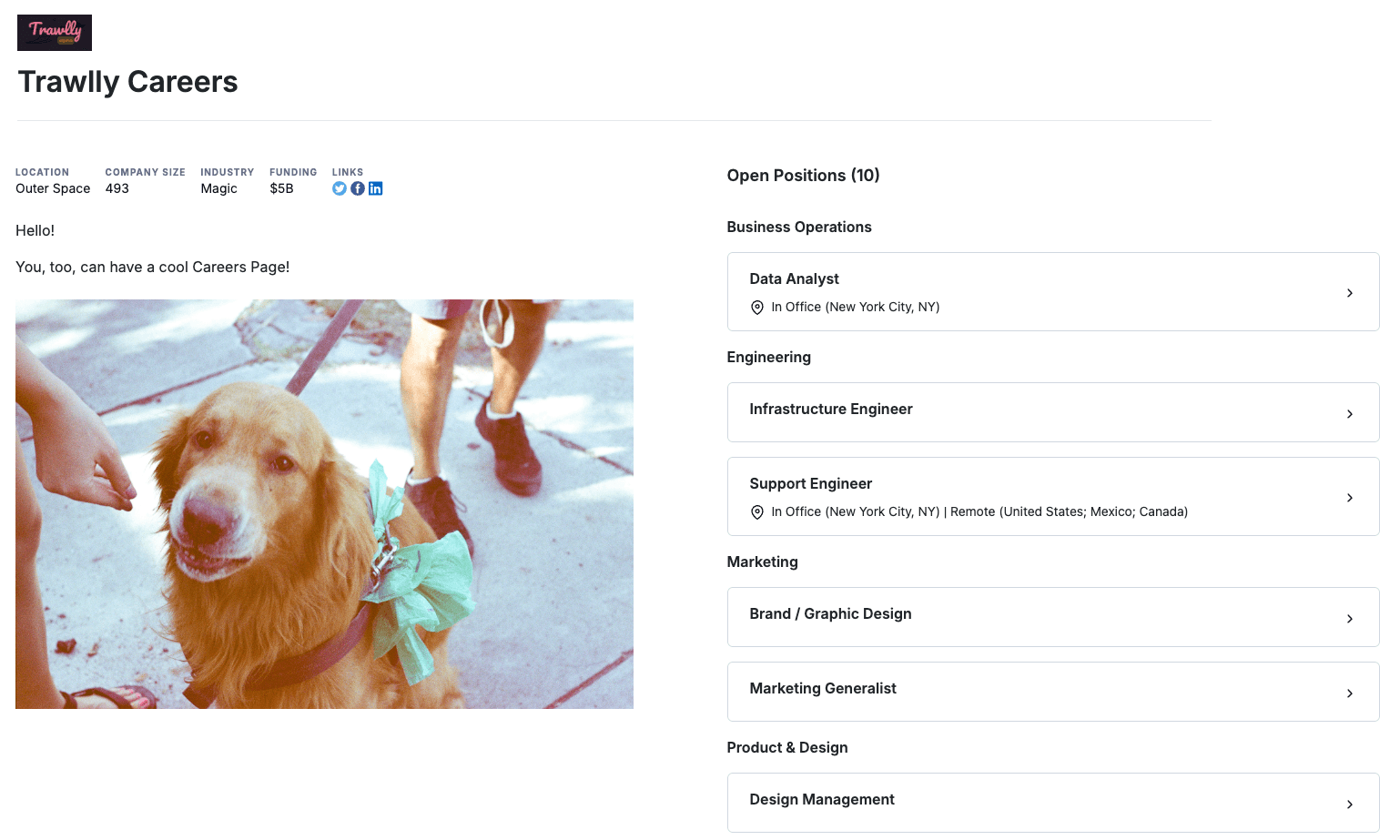The height and width of the screenshot is (840, 1400).
Task: Click the golden retriever dog photo
Action: pyautogui.click(x=324, y=504)
